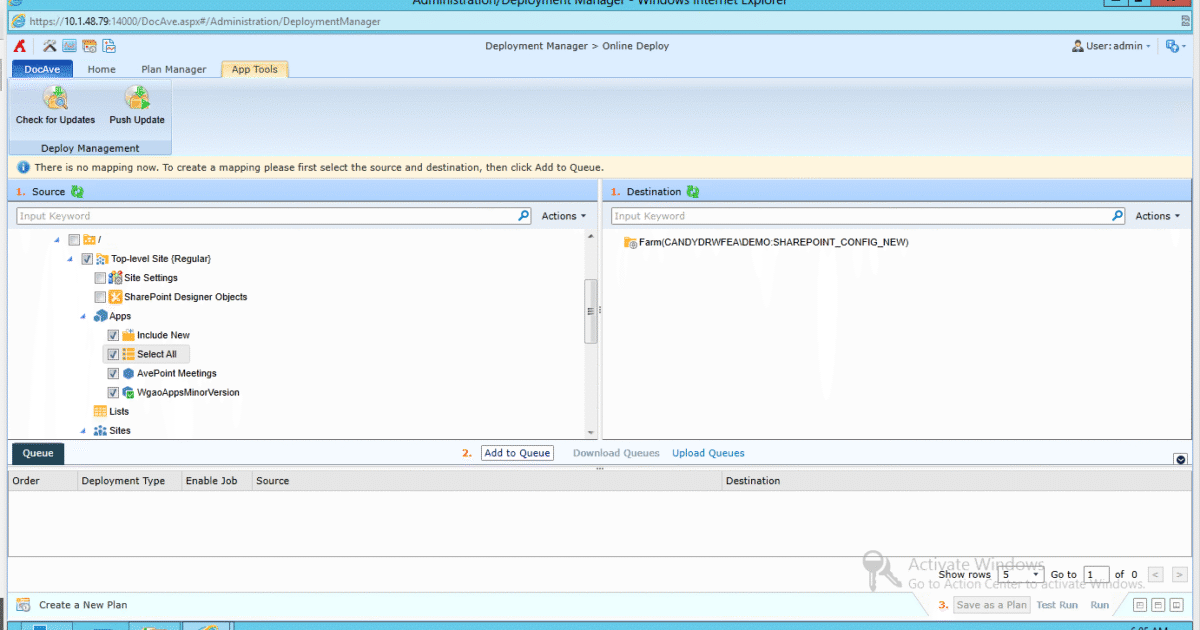Open the Actions dropdown in Source panel
Screen dimensions: 1200x630
(564, 215)
